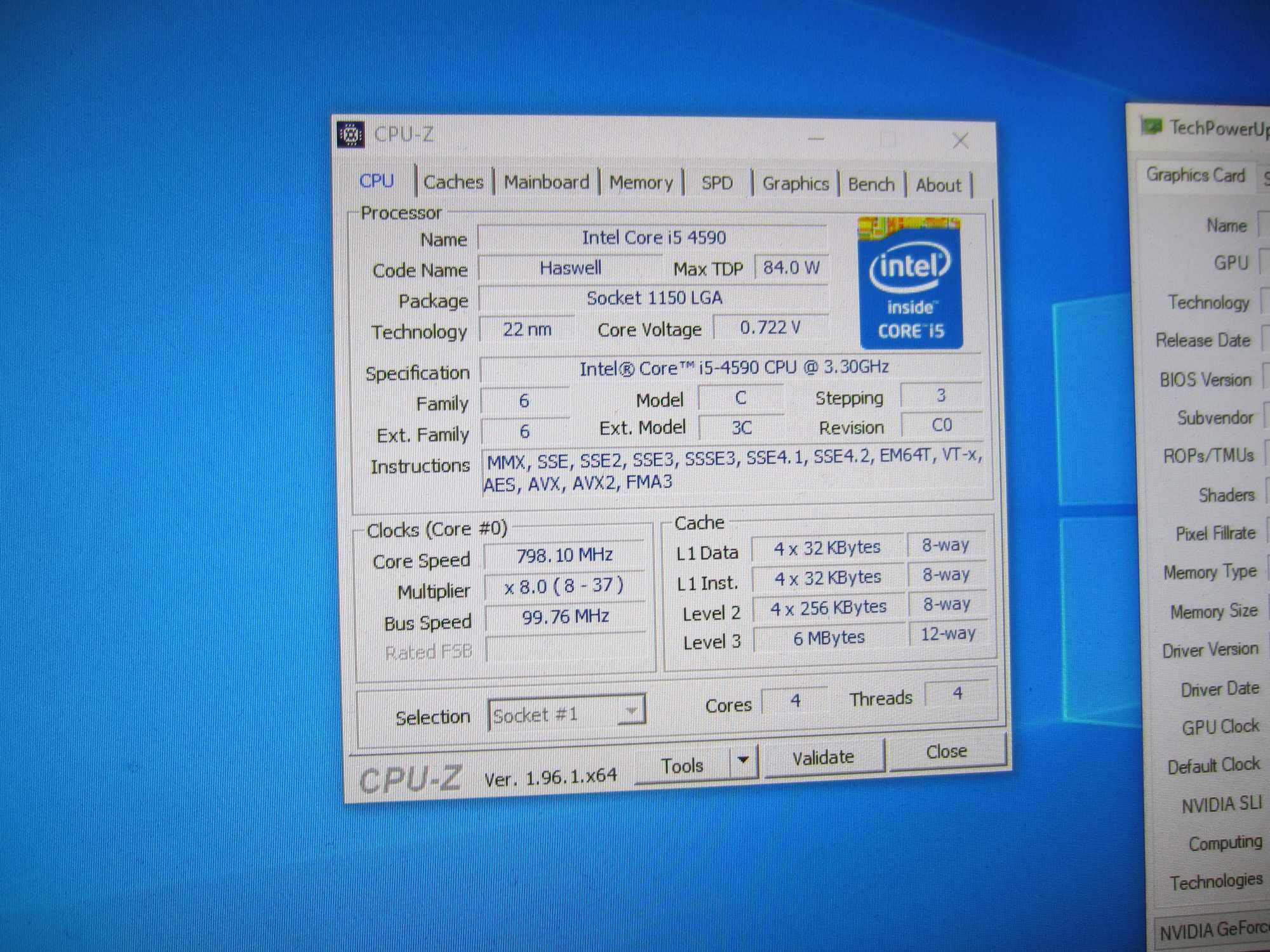The width and height of the screenshot is (1270, 952).
Task: Click the Max TDP value 84.0 W
Action: click(791, 267)
